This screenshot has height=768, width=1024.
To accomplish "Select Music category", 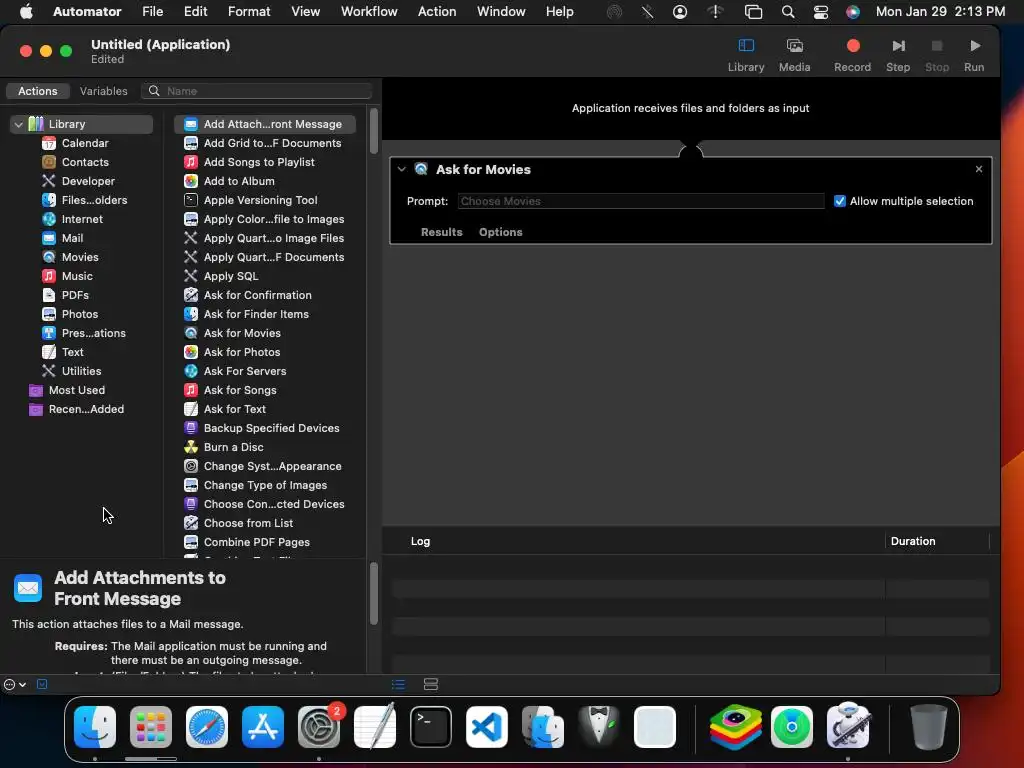I will [x=77, y=276].
